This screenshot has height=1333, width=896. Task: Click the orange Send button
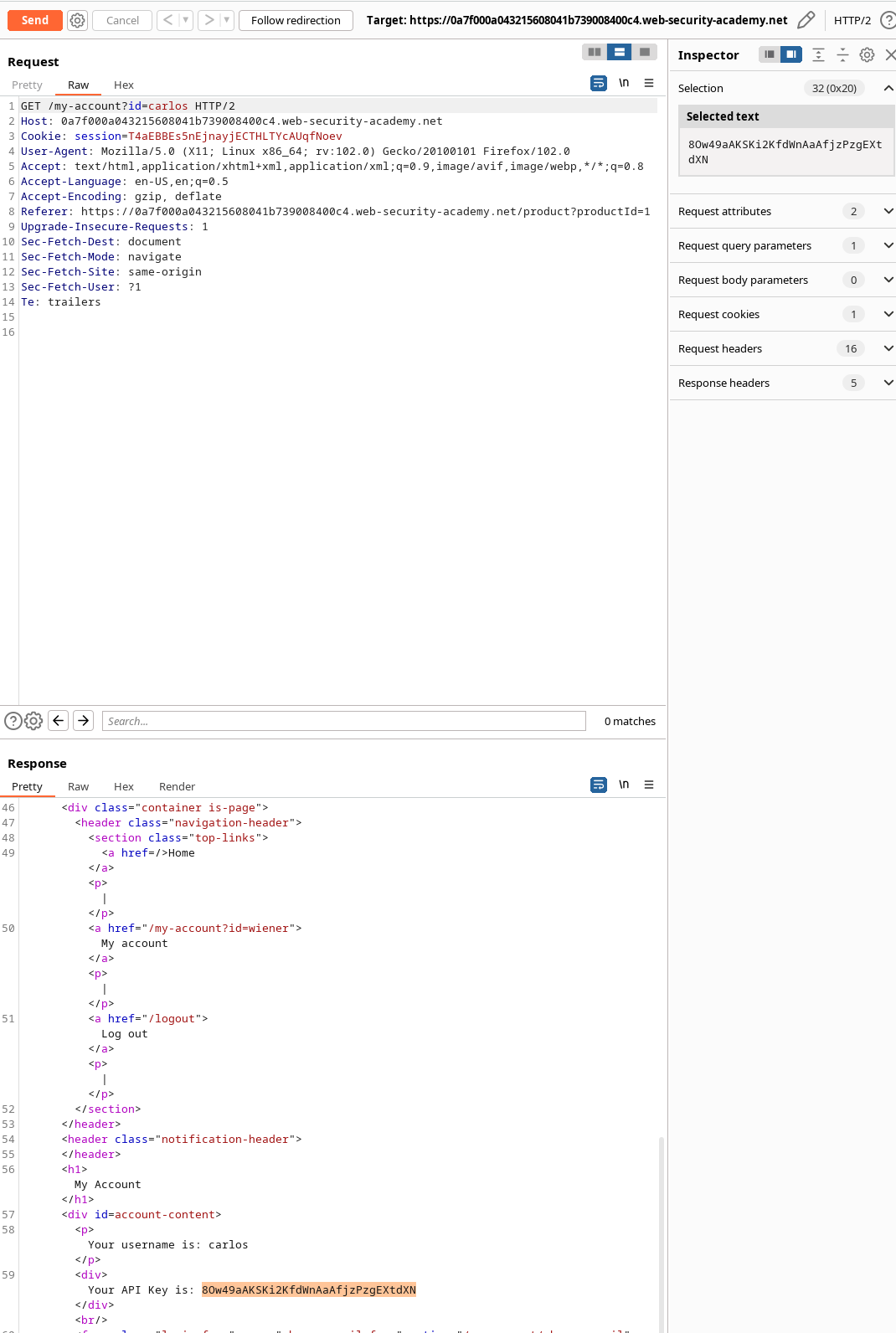coord(35,20)
